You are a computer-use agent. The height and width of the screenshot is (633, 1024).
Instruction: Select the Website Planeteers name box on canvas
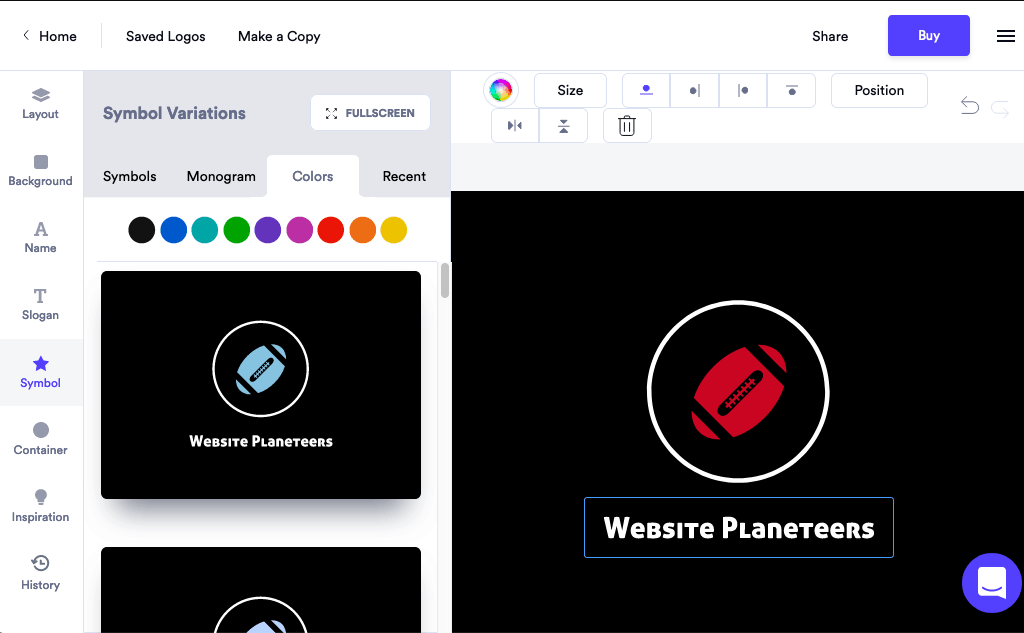click(739, 528)
